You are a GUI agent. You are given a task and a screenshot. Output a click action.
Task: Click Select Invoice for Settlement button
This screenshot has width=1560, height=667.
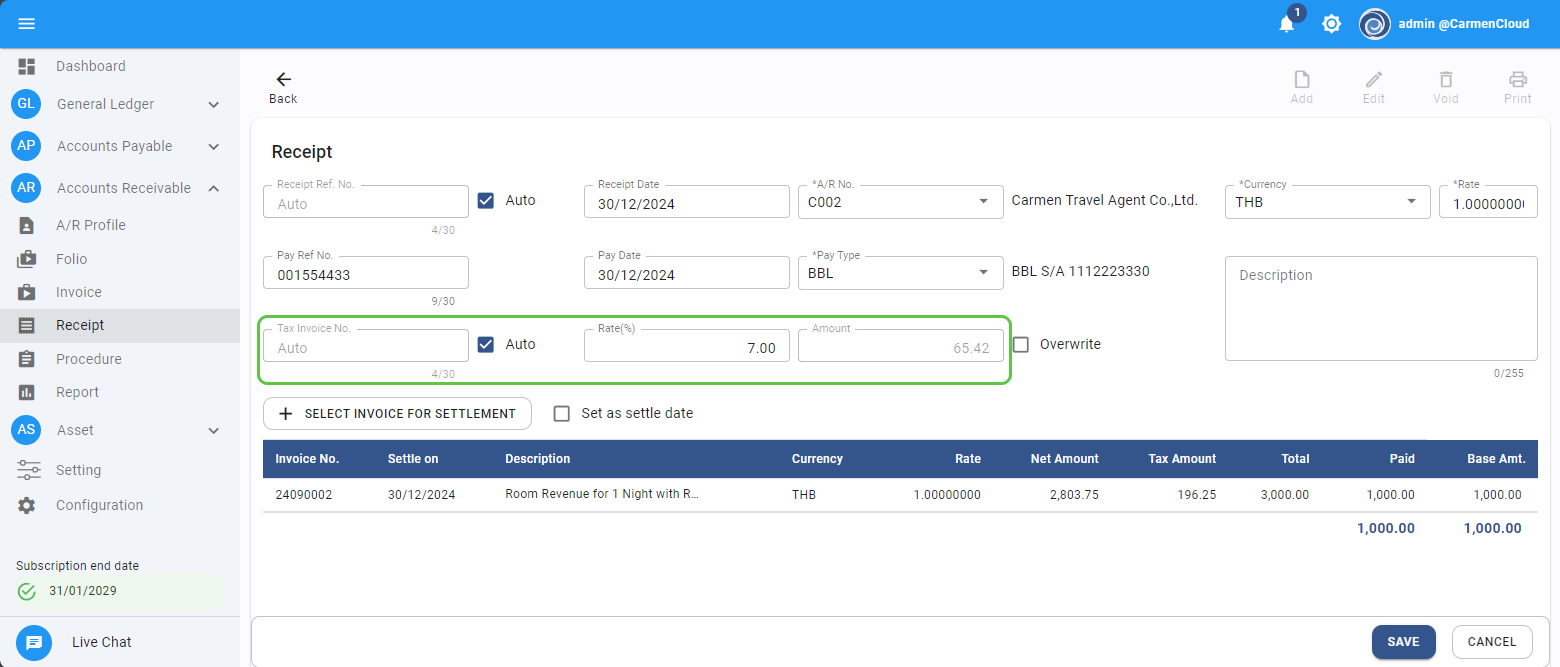pyautogui.click(x=397, y=413)
